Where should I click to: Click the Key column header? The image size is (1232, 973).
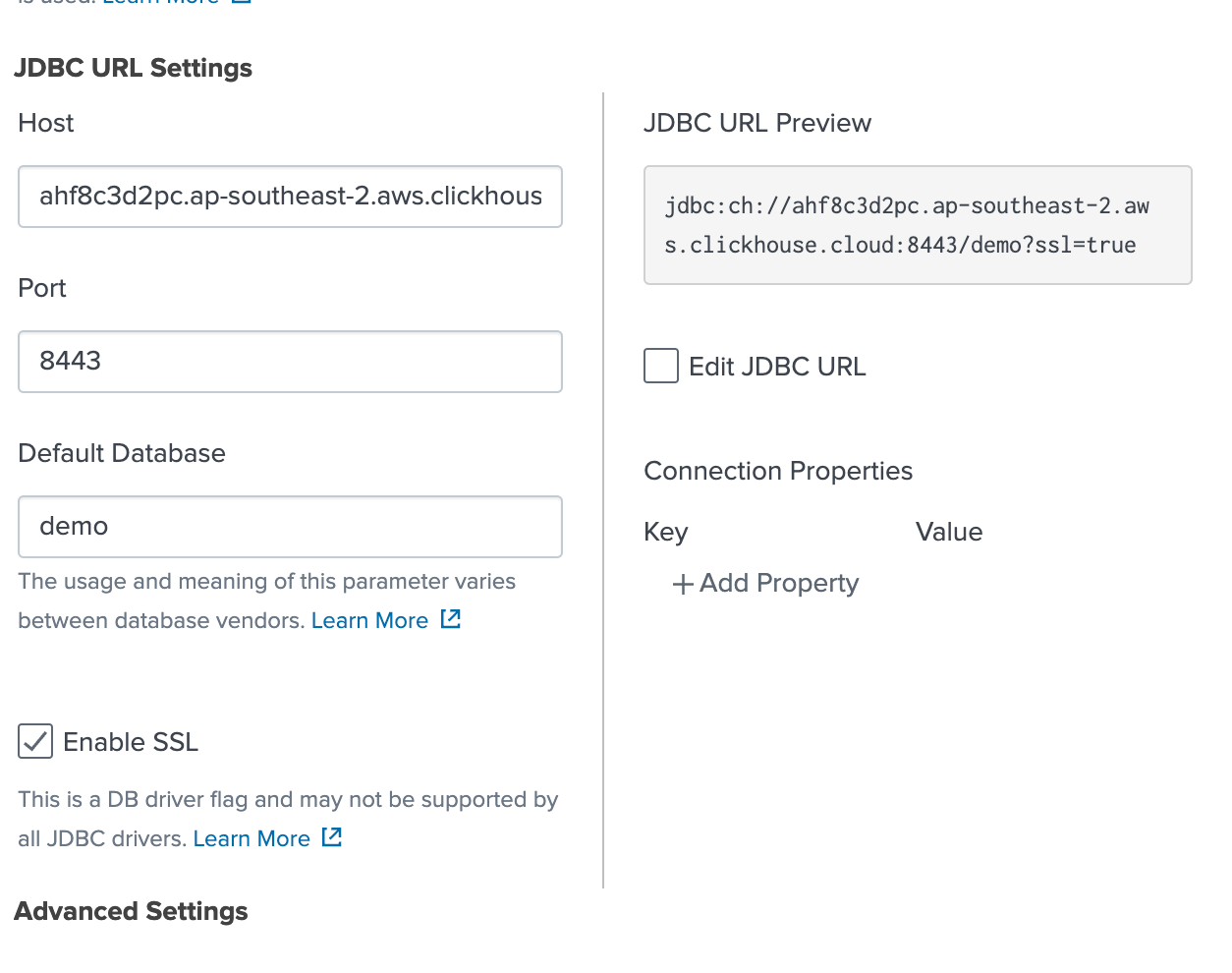[665, 532]
